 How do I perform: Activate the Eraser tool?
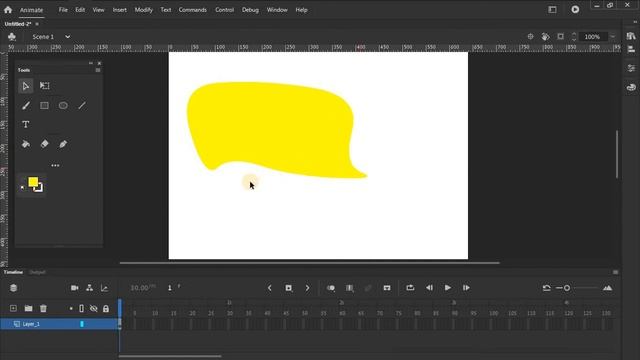pyautogui.click(x=44, y=144)
